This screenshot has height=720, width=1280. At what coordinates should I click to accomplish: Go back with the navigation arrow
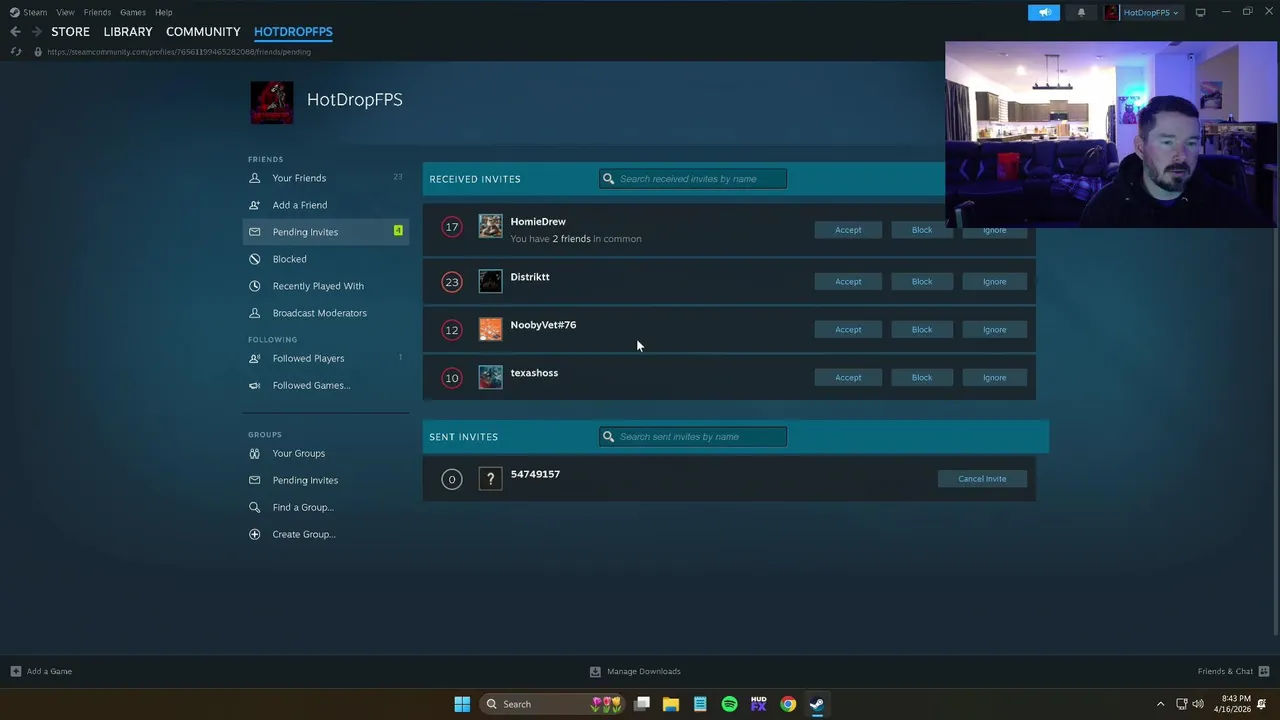click(15, 32)
